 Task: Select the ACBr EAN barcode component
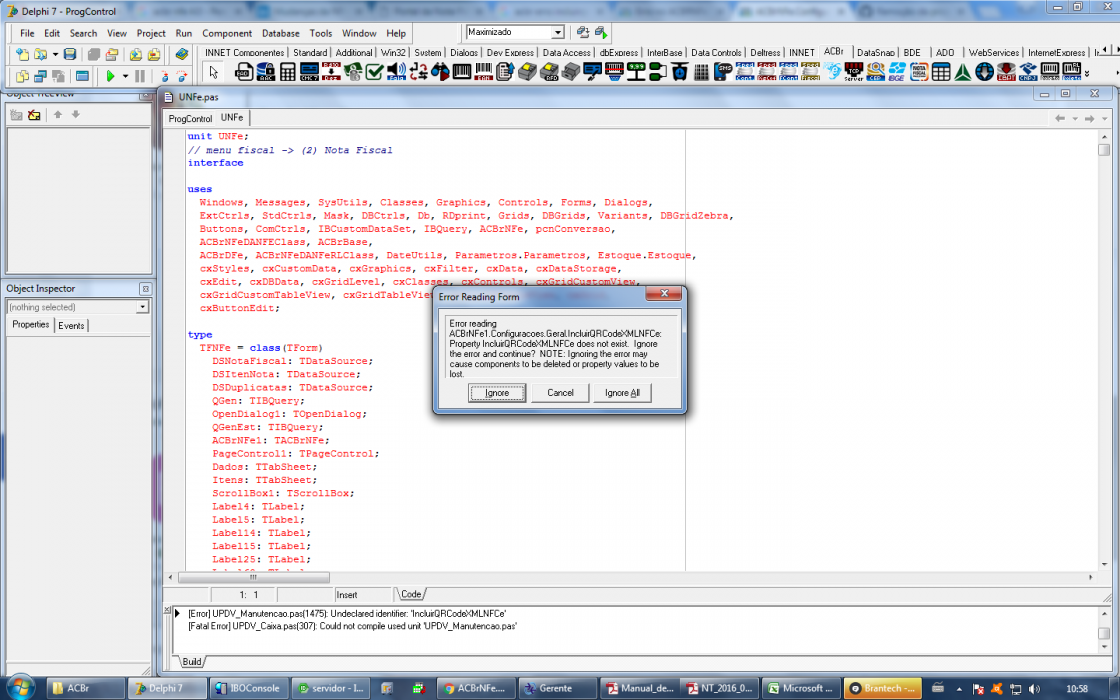pos(484,72)
